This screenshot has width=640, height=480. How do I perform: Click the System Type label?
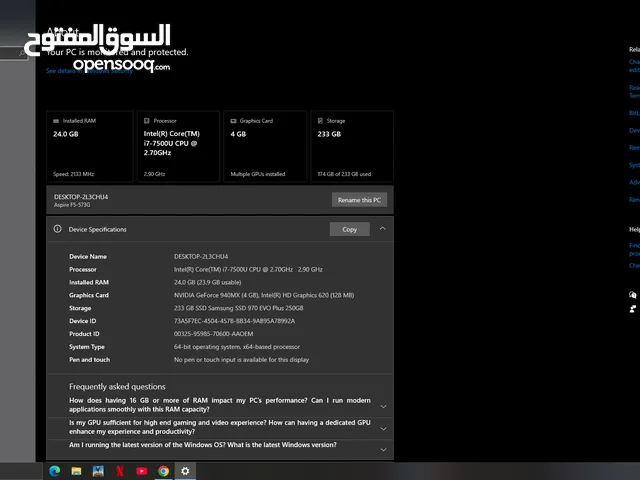87,347
